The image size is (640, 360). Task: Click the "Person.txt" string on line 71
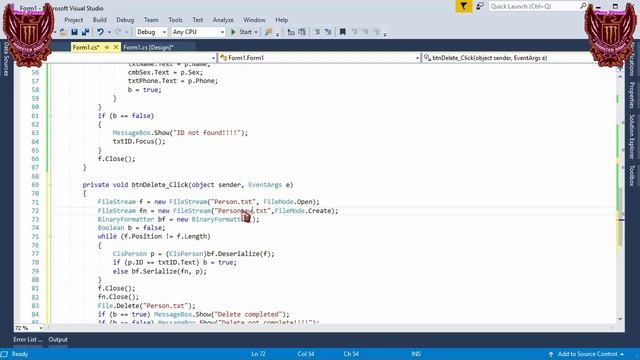234,202
